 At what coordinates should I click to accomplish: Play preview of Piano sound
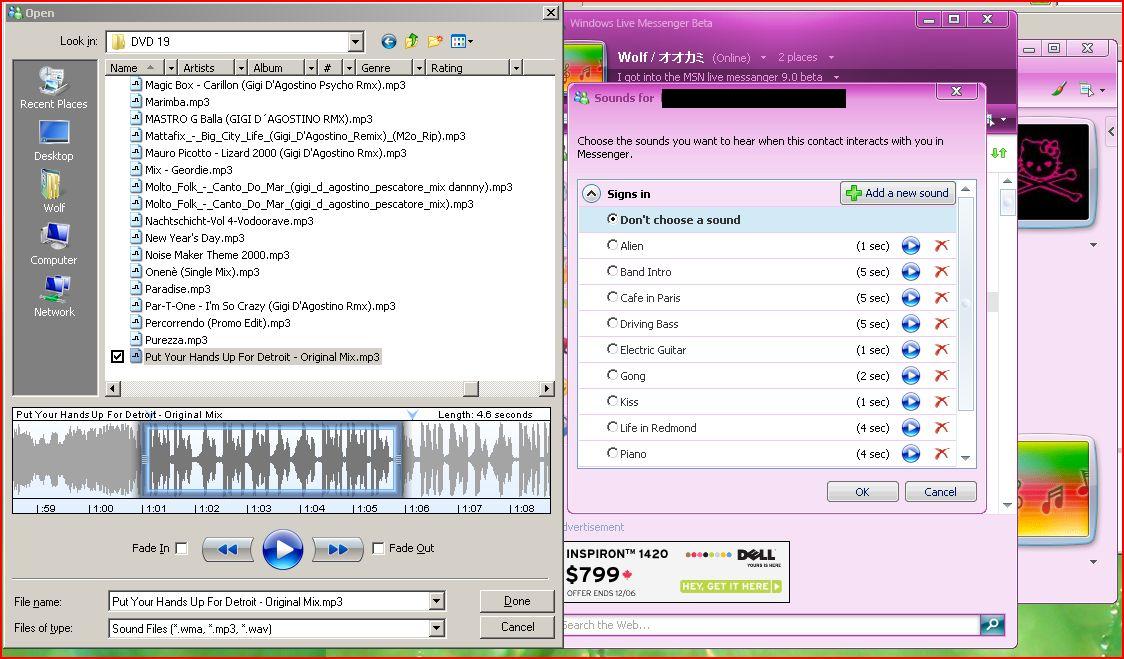click(910, 454)
